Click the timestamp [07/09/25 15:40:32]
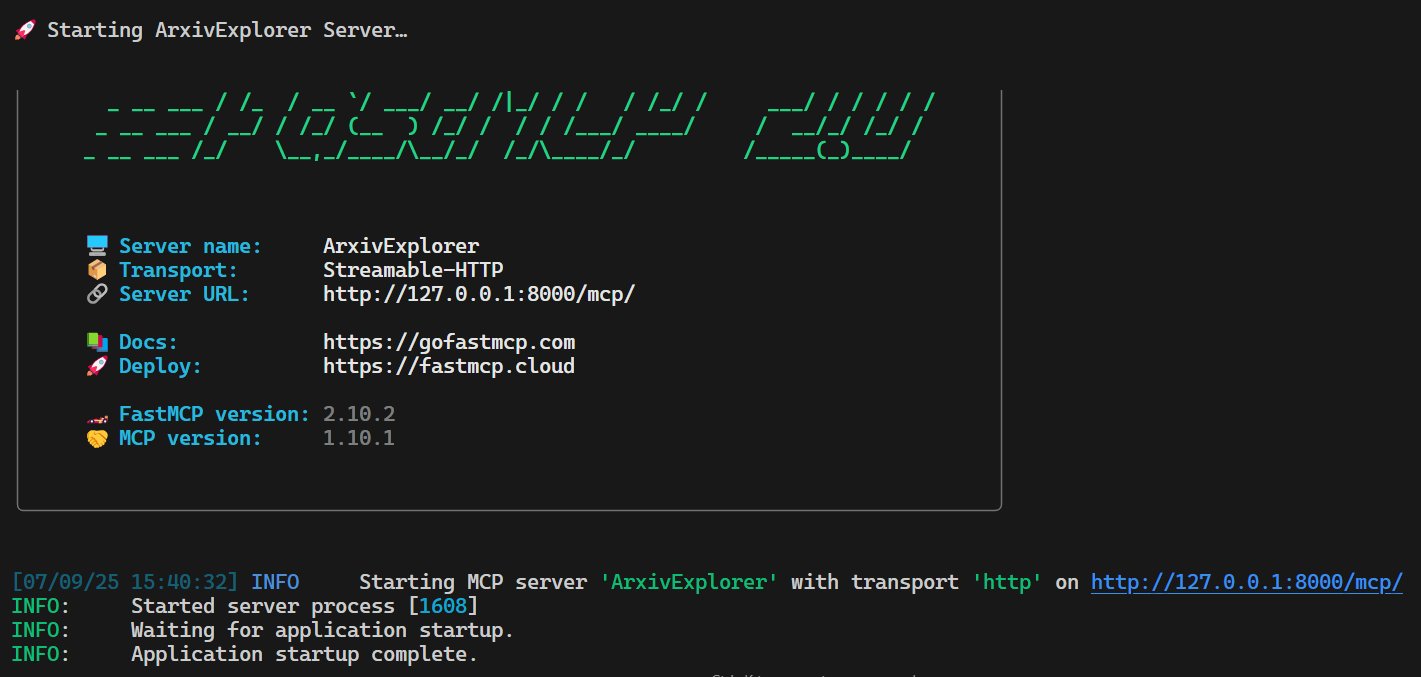 pos(125,582)
